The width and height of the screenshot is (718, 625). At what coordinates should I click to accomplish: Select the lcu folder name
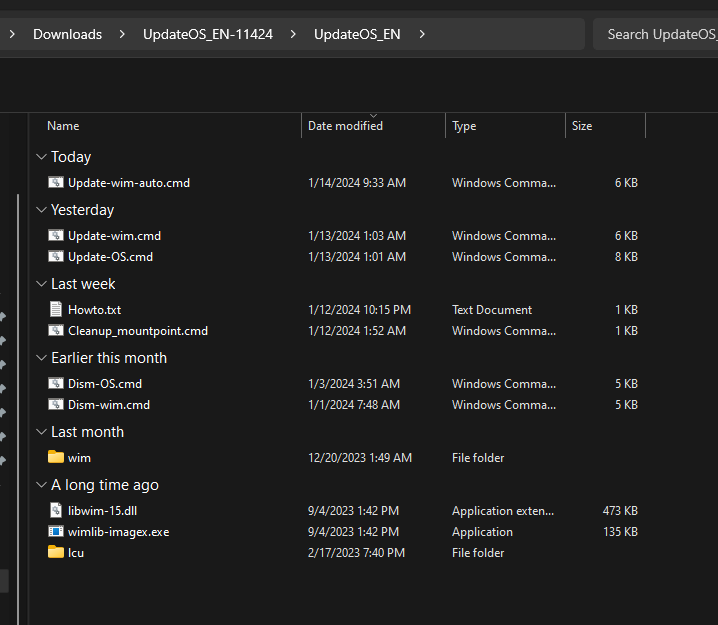tap(76, 553)
